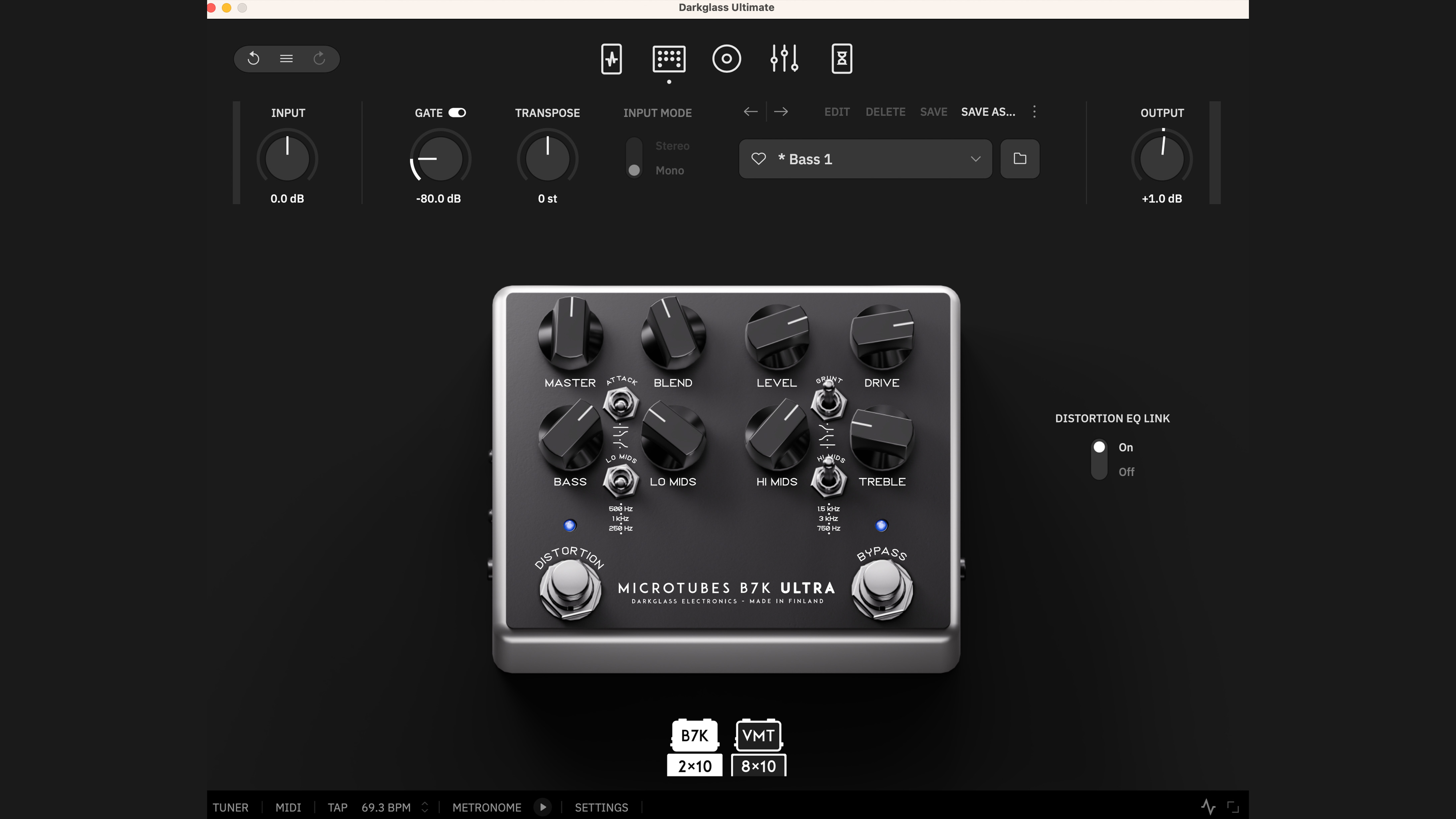
Task: Click the HI MIDS knob on pedal
Action: [777, 435]
